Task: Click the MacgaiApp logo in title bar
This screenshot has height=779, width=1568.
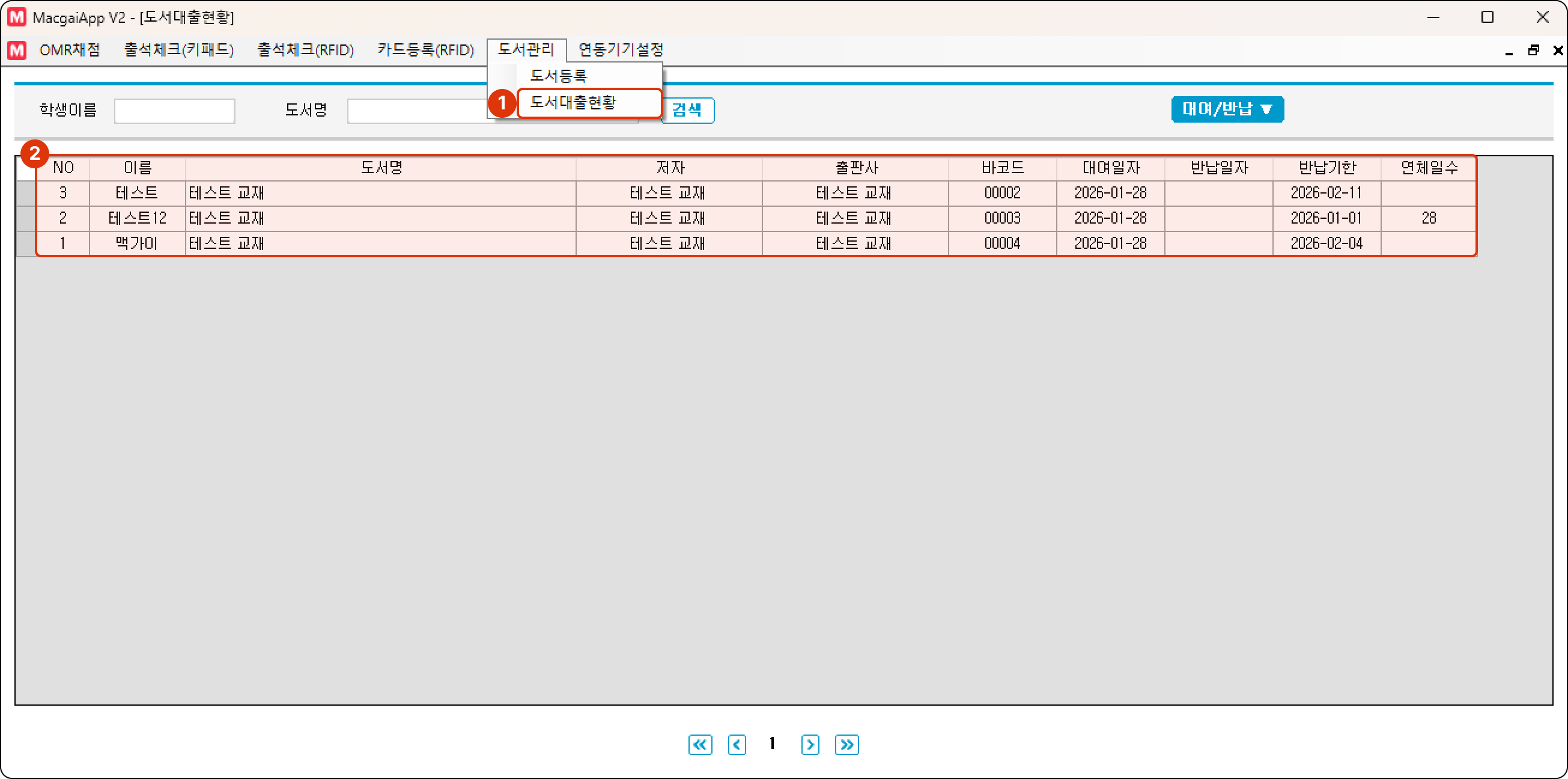Action: [16, 17]
